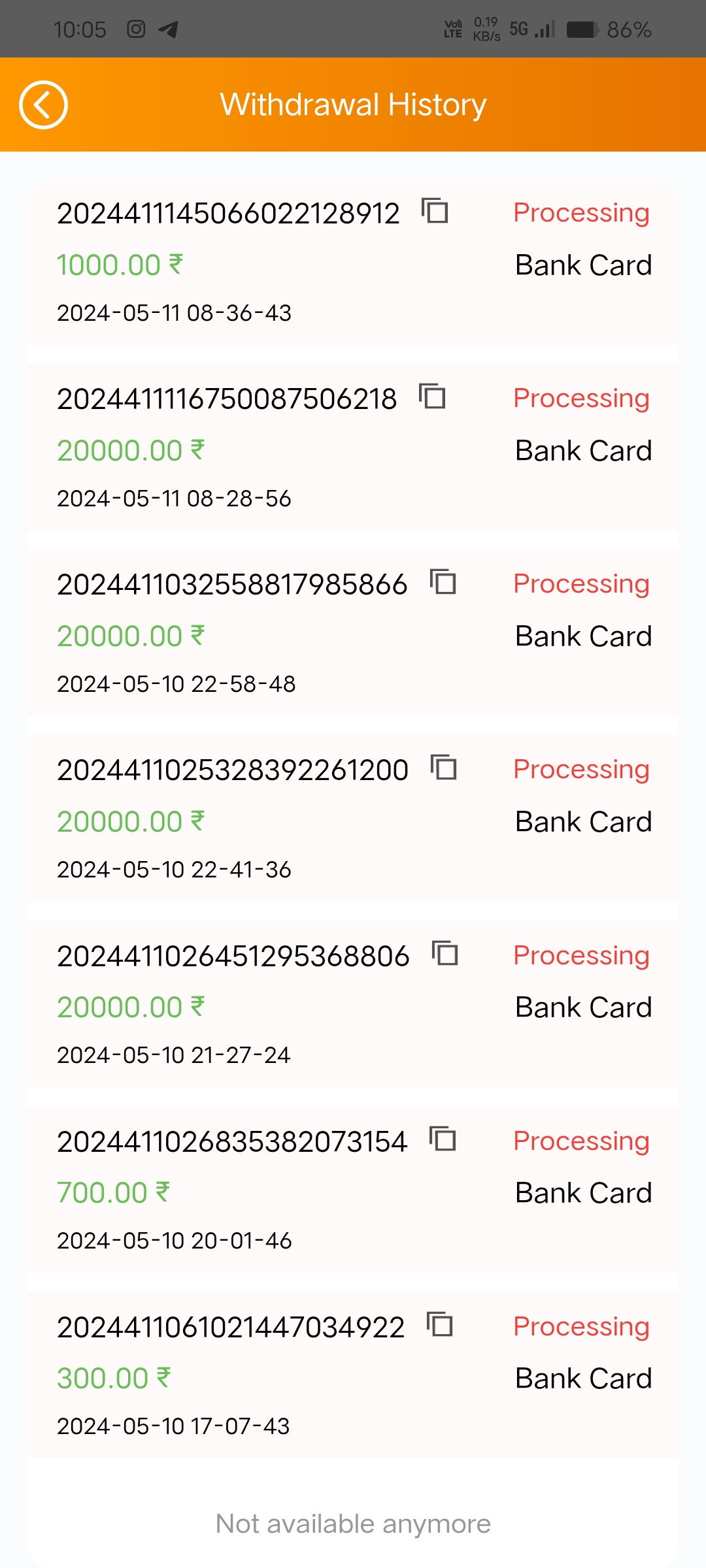Copy order ID ending in 261200

pyautogui.click(x=444, y=768)
